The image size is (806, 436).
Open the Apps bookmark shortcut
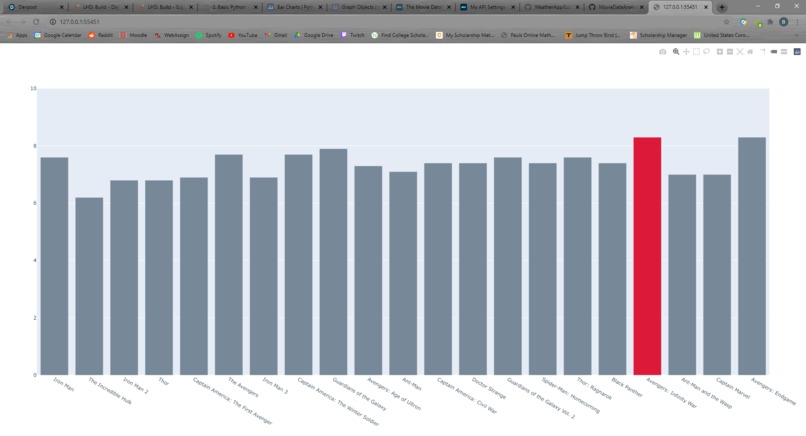click(x=17, y=35)
